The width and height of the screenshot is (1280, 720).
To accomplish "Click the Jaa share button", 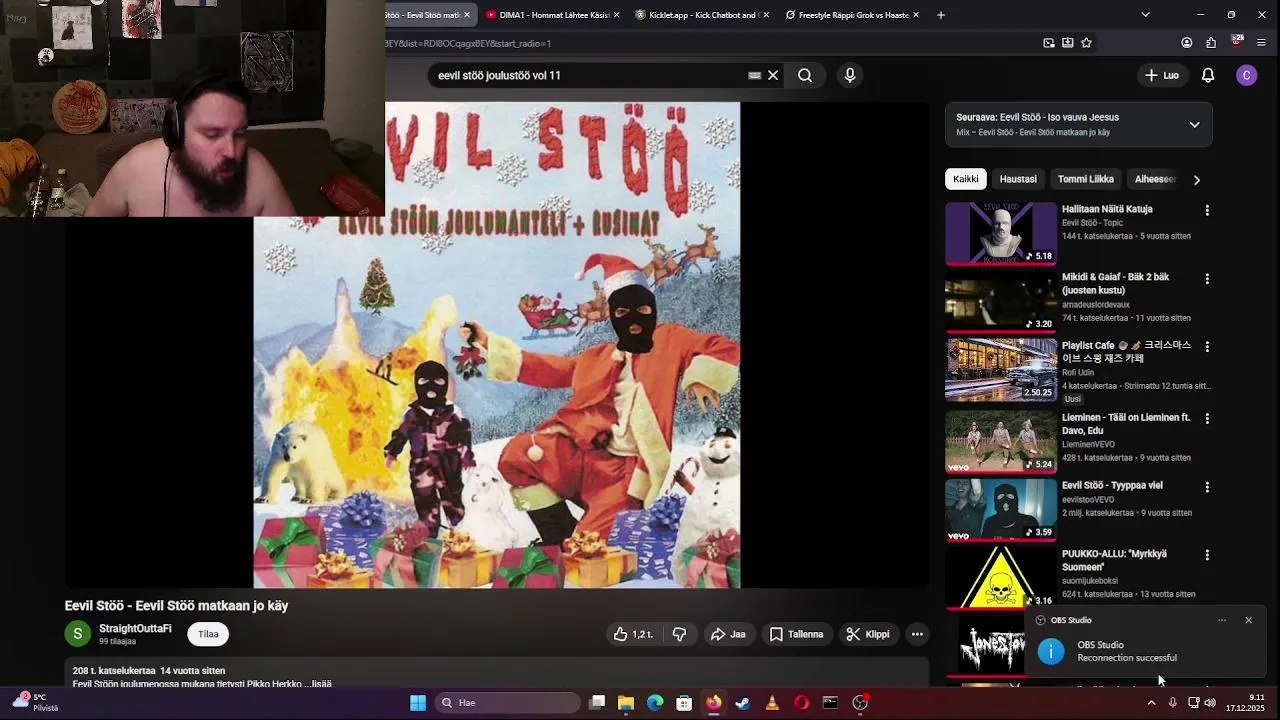I will (728, 634).
